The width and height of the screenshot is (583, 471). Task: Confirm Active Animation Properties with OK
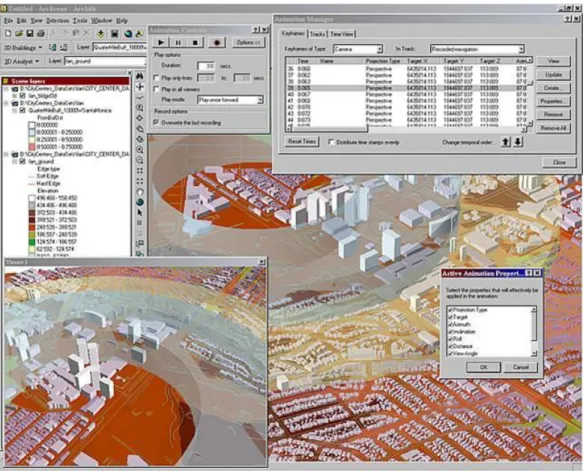point(483,367)
